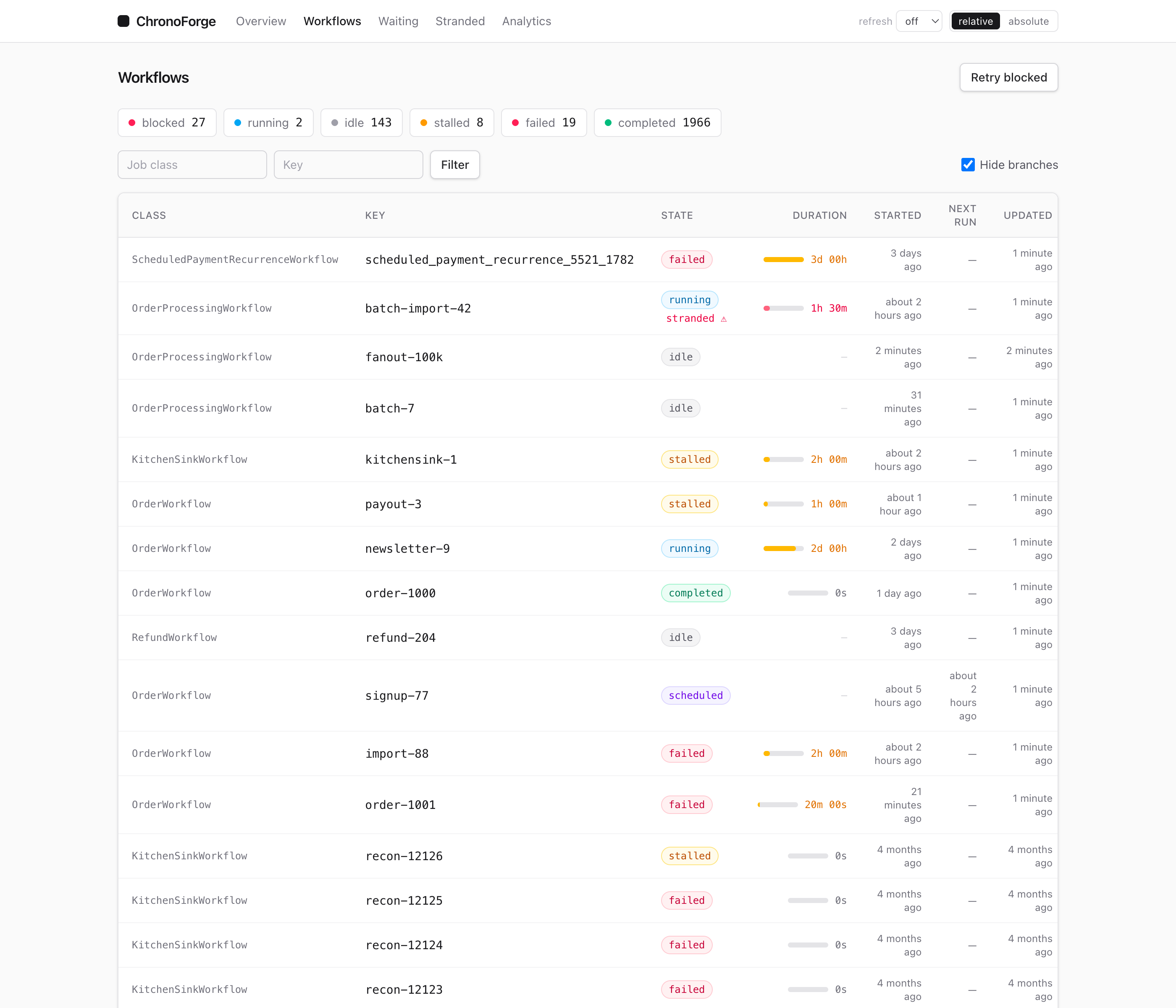Click the Retry blocked button
The height and width of the screenshot is (1008, 1176).
click(x=1008, y=77)
